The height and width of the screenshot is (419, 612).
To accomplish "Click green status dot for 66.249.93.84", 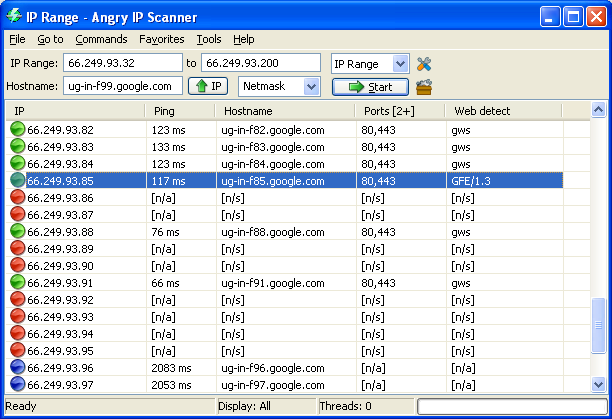I will click(17, 163).
